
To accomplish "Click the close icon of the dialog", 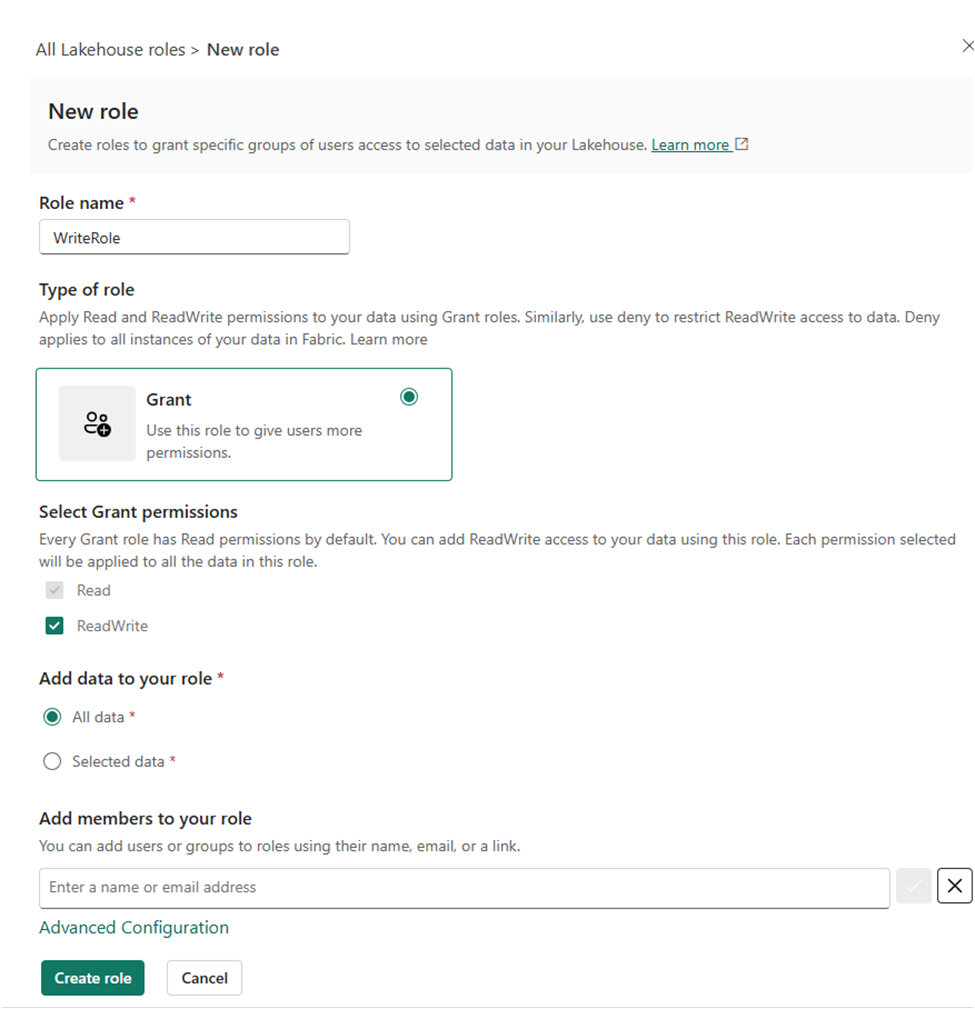I will (966, 46).
